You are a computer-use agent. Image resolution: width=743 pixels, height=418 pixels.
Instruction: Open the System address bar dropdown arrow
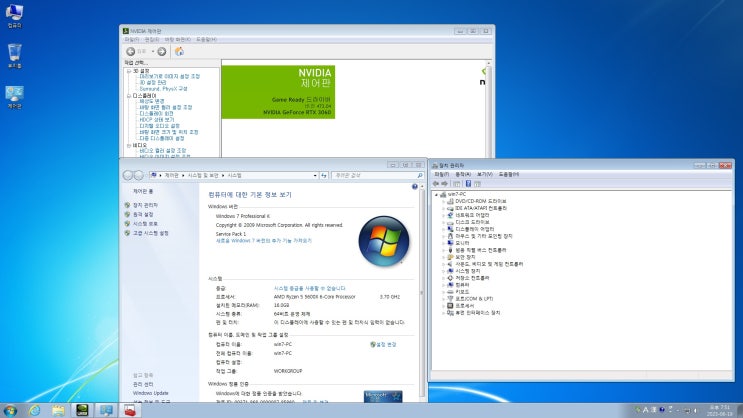(x=315, y=175)
